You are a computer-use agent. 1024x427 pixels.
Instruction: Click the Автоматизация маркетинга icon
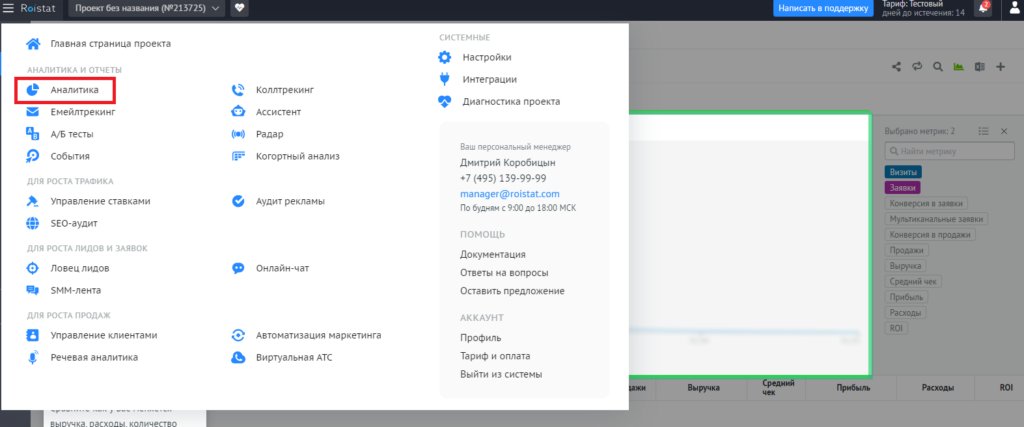point(238,336)
